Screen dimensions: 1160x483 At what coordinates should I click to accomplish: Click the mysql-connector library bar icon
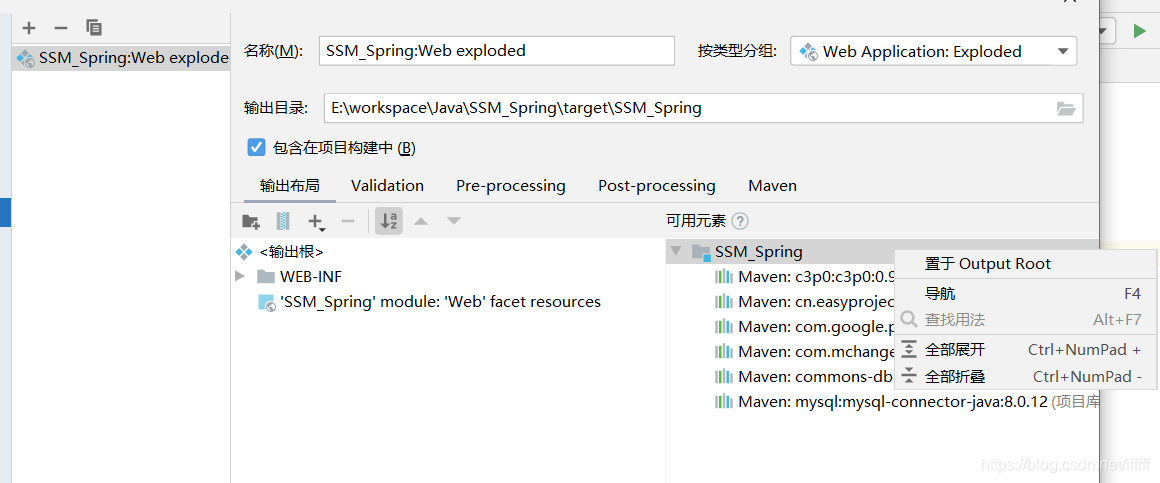pyautogui.click(x=724, y=402)
